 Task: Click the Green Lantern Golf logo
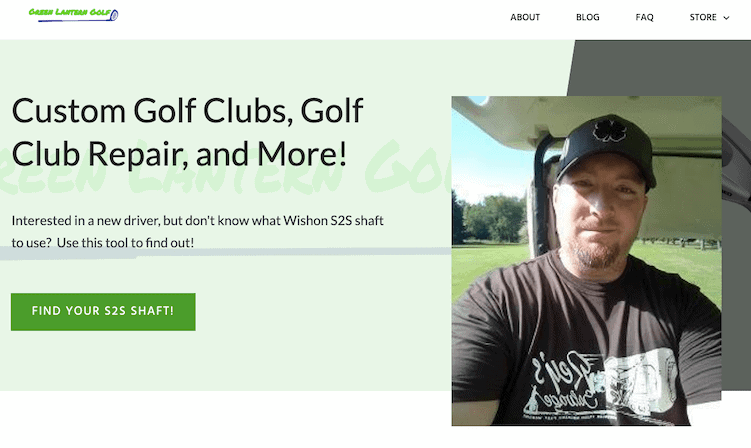pos(73,14)
